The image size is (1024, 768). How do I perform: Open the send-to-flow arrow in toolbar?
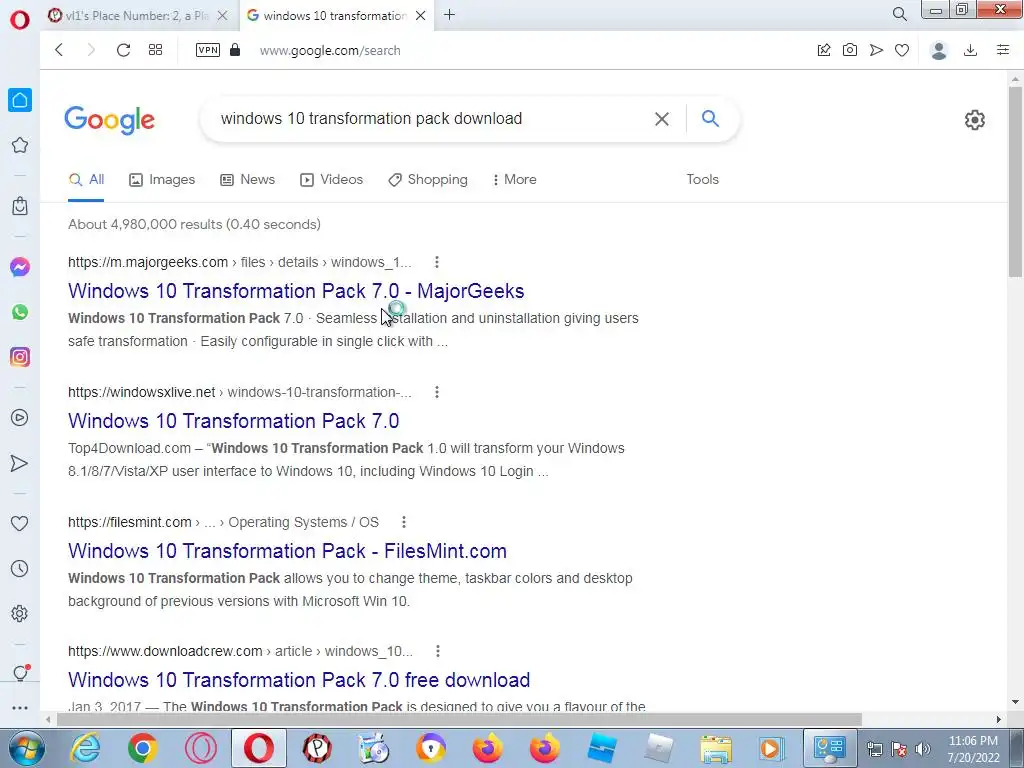876,50
